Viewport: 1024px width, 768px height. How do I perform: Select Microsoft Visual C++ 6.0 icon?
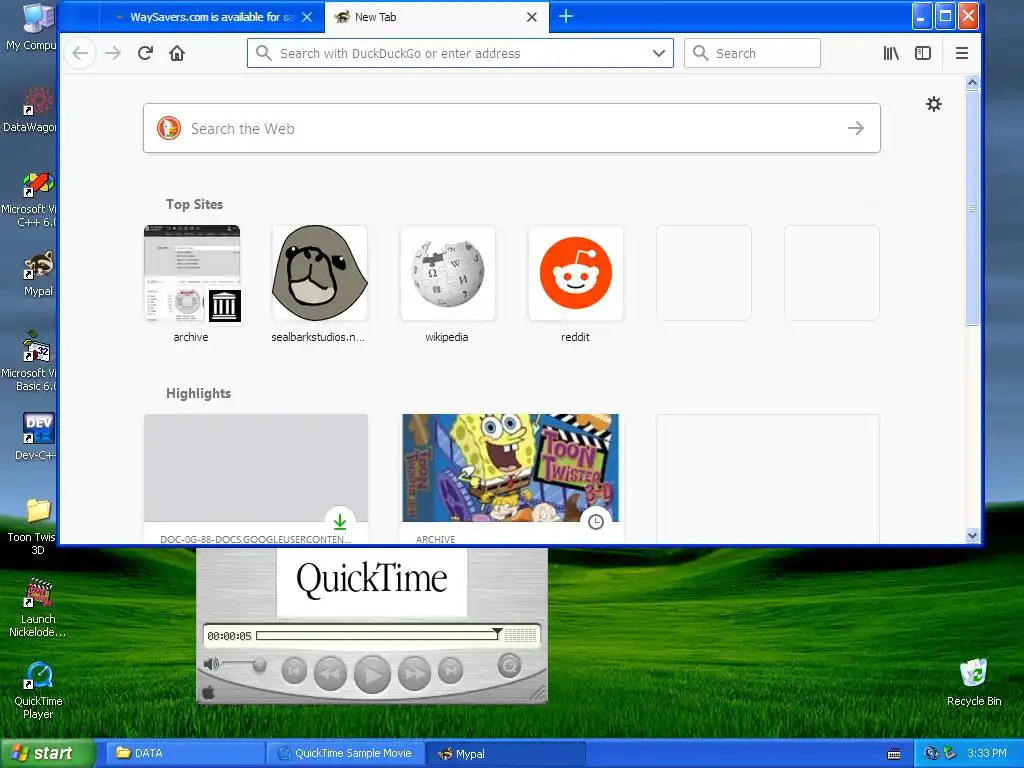click(x=31, y=199)
